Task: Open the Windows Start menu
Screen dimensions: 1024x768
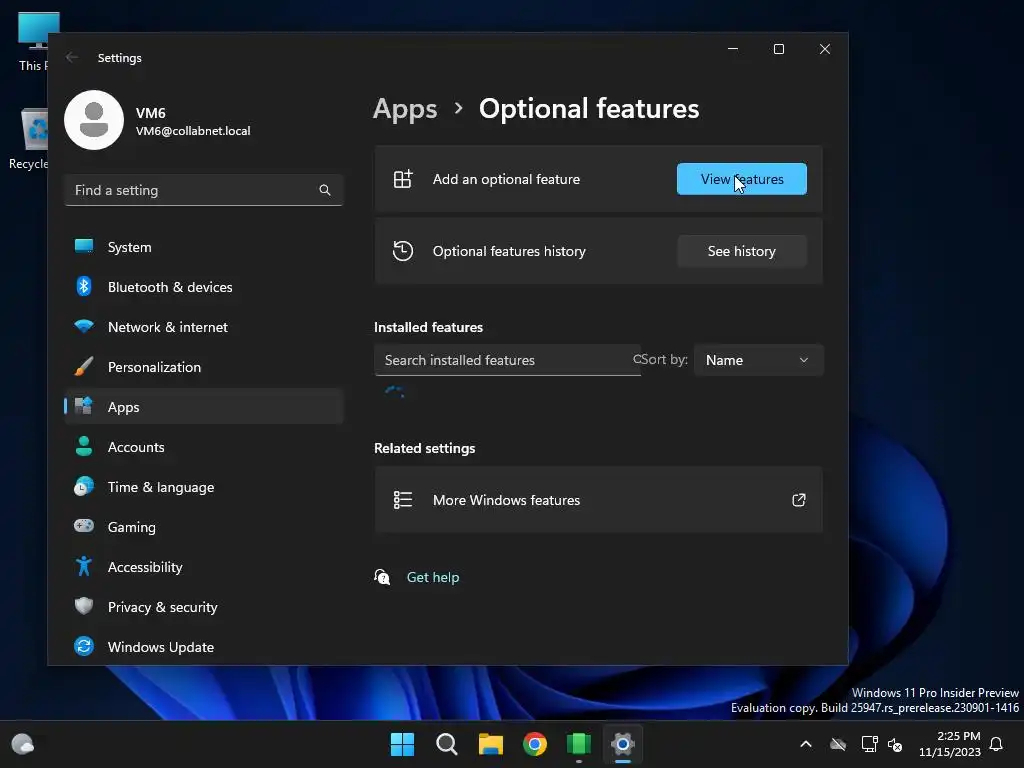Action: coord(402,744)
